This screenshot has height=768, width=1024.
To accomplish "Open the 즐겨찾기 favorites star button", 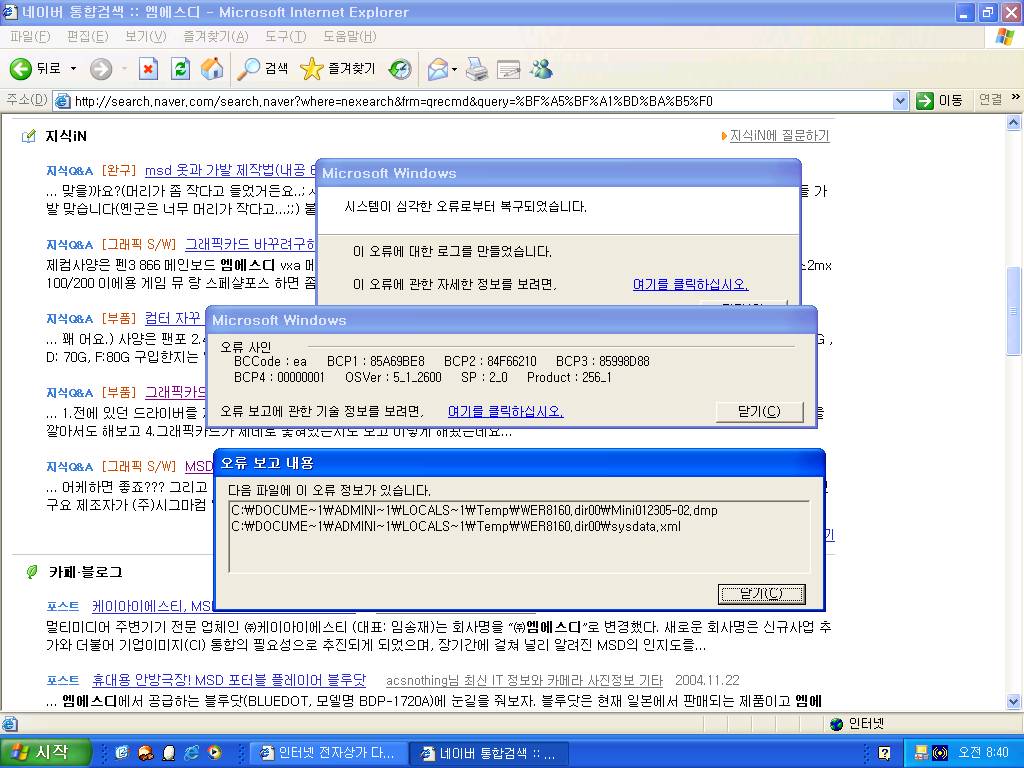I will click(338, 69).
